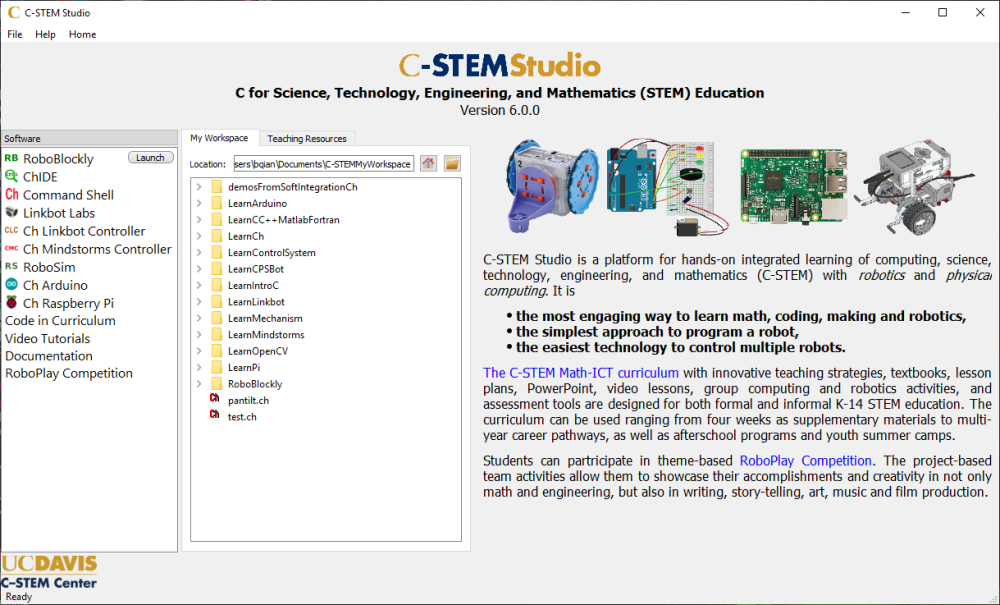Click the Raspberry Pi board image
Viewport: 1000px width, 605px height.
point(794,187)
